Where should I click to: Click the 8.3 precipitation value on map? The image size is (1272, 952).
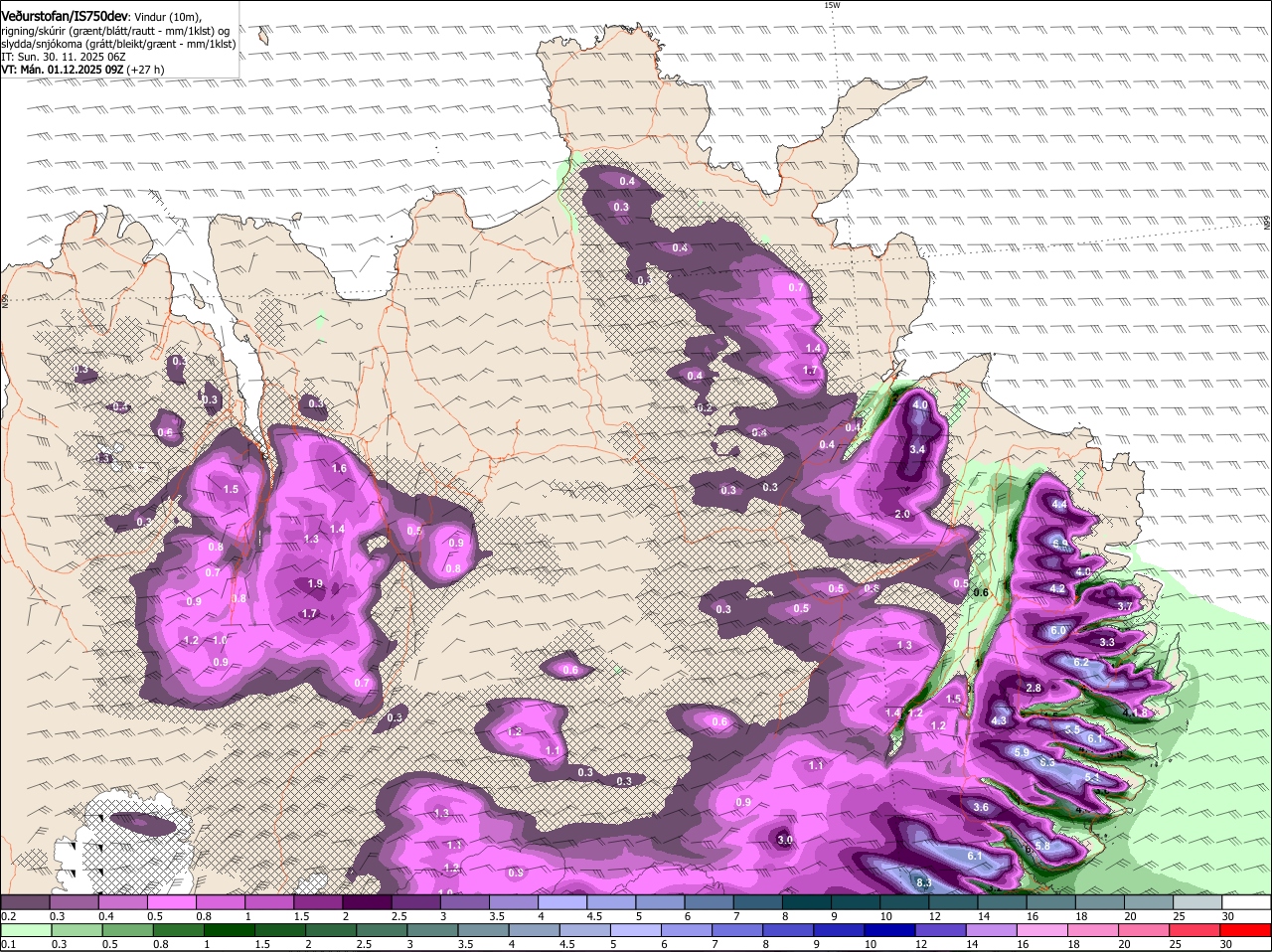coord(923,882)
